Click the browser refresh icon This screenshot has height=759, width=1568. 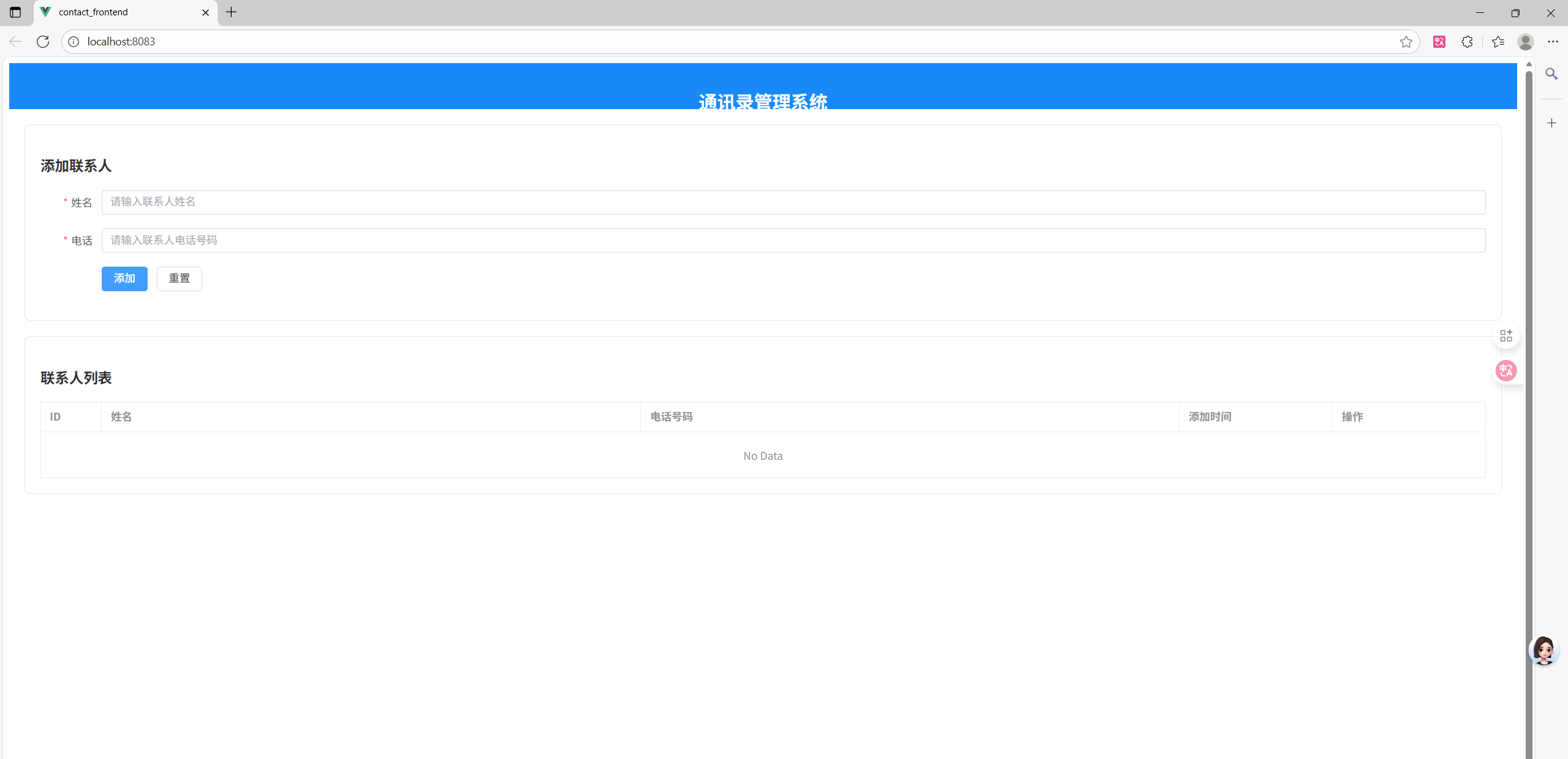coord(43,42)
